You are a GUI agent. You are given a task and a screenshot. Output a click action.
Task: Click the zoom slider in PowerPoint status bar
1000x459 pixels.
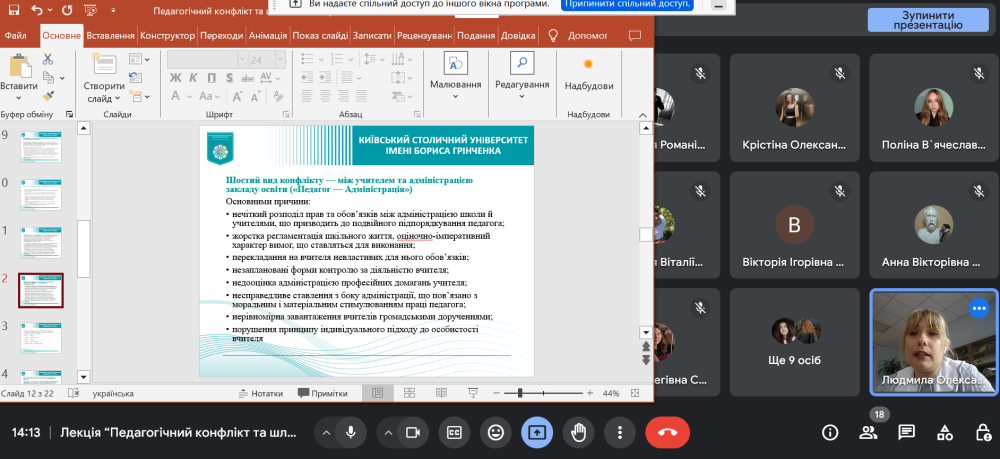click(x=545, y=394)
